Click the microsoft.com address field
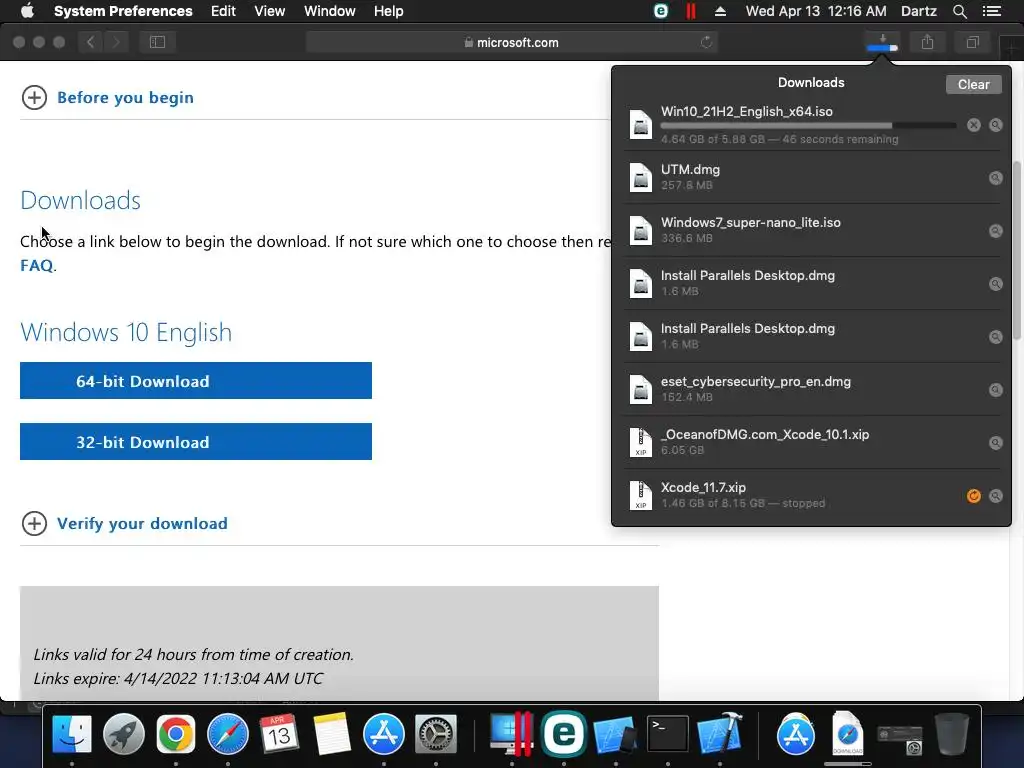 [511, 42]
